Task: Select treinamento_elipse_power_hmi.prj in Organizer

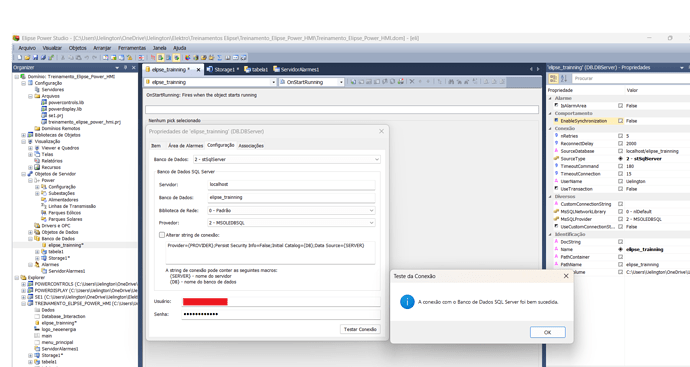Action: click(x=84, y=122)
